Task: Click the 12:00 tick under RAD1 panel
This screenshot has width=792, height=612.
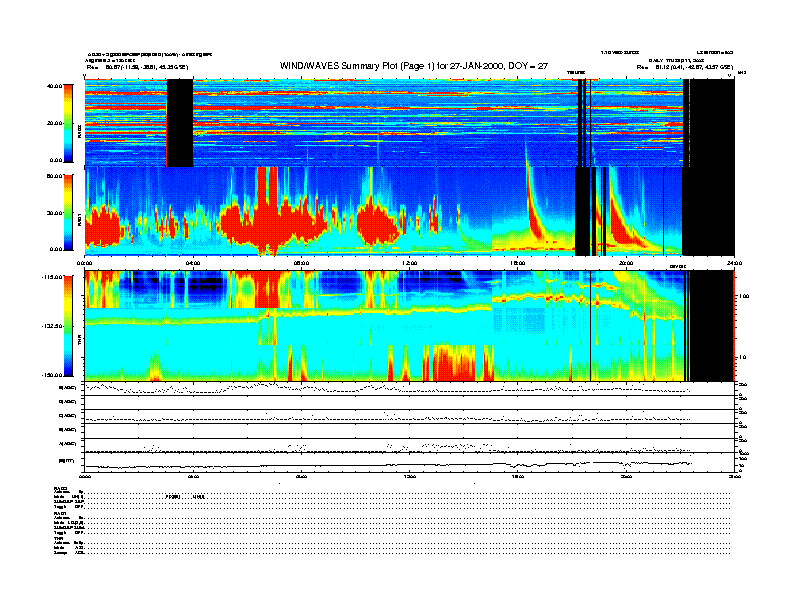Action: (410, 263)
